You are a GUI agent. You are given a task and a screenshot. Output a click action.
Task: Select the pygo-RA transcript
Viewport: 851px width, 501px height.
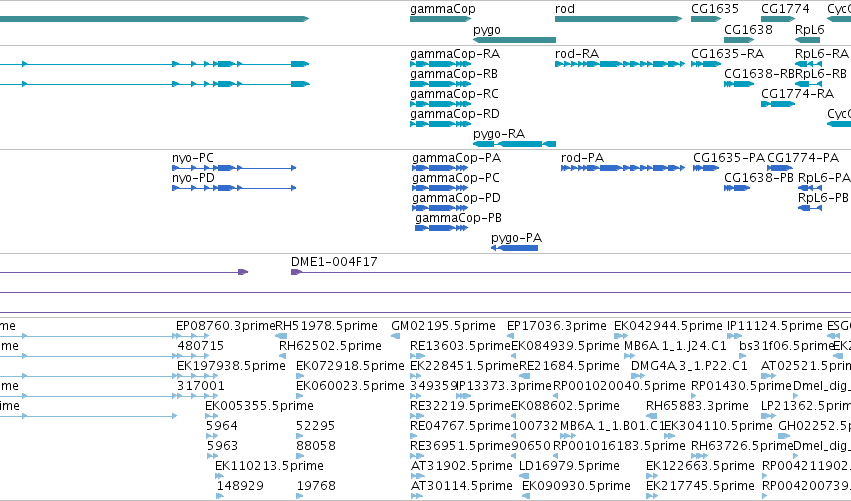(499, 134)
